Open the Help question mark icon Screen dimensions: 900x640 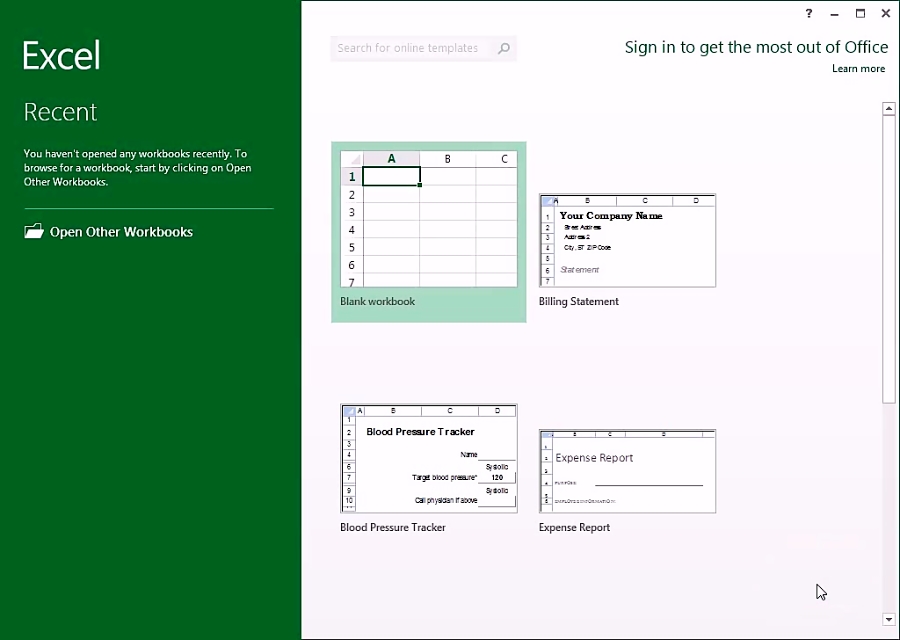pyautogui.click(x=809, y=13)
